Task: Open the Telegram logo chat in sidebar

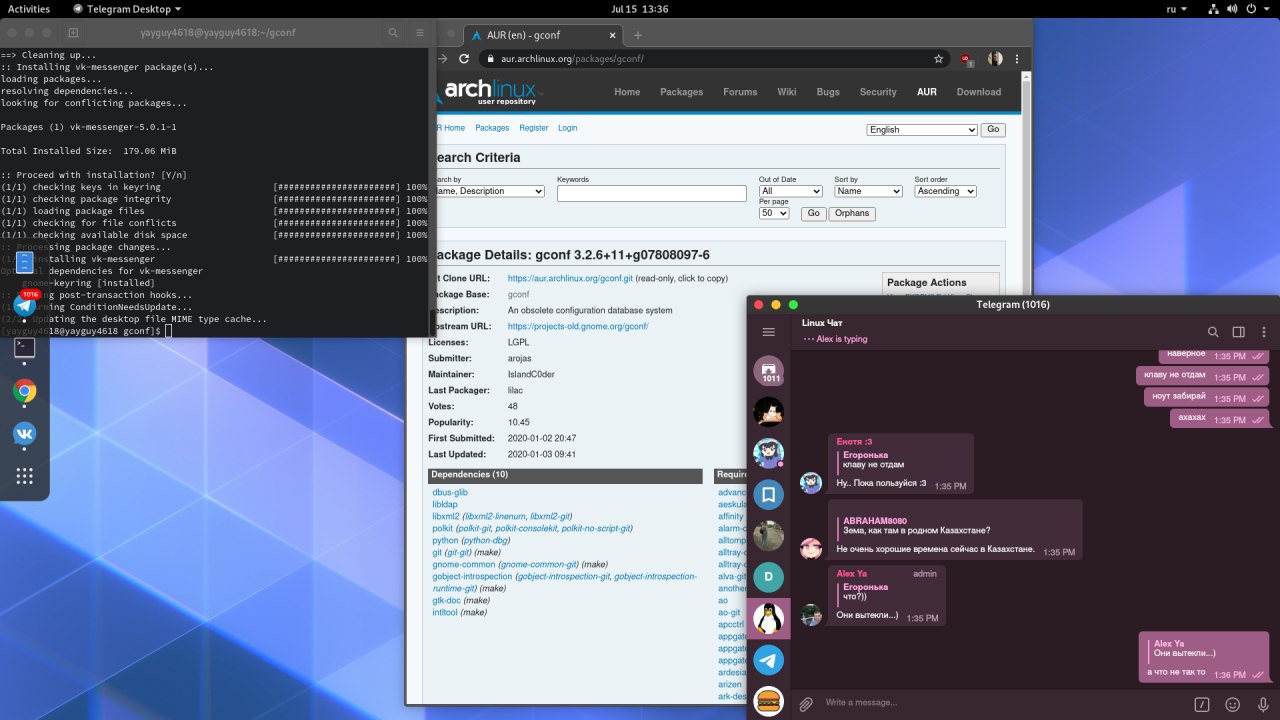Action: pos(769,660)
